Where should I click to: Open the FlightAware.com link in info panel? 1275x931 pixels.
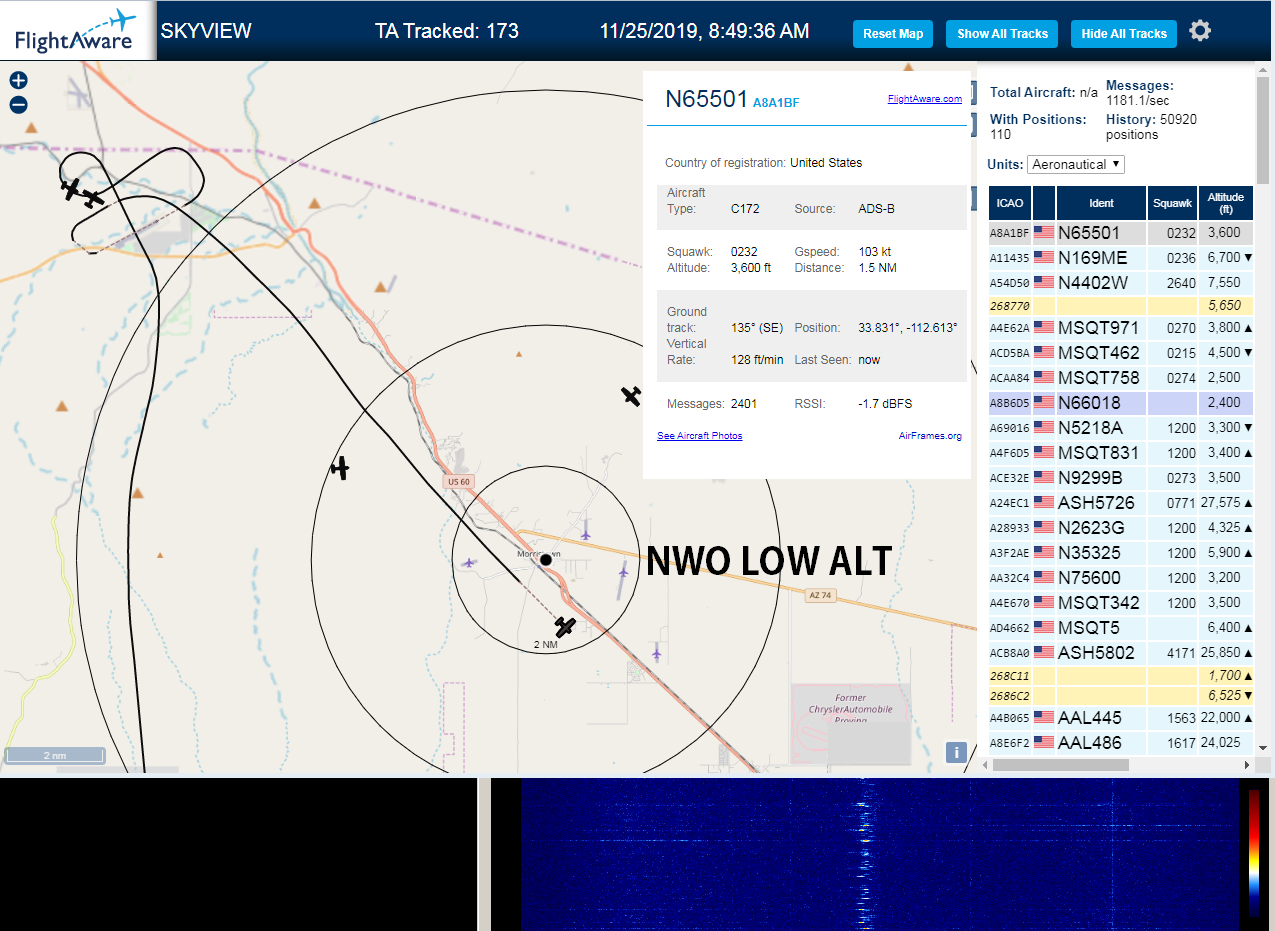[x=924, y=99]
